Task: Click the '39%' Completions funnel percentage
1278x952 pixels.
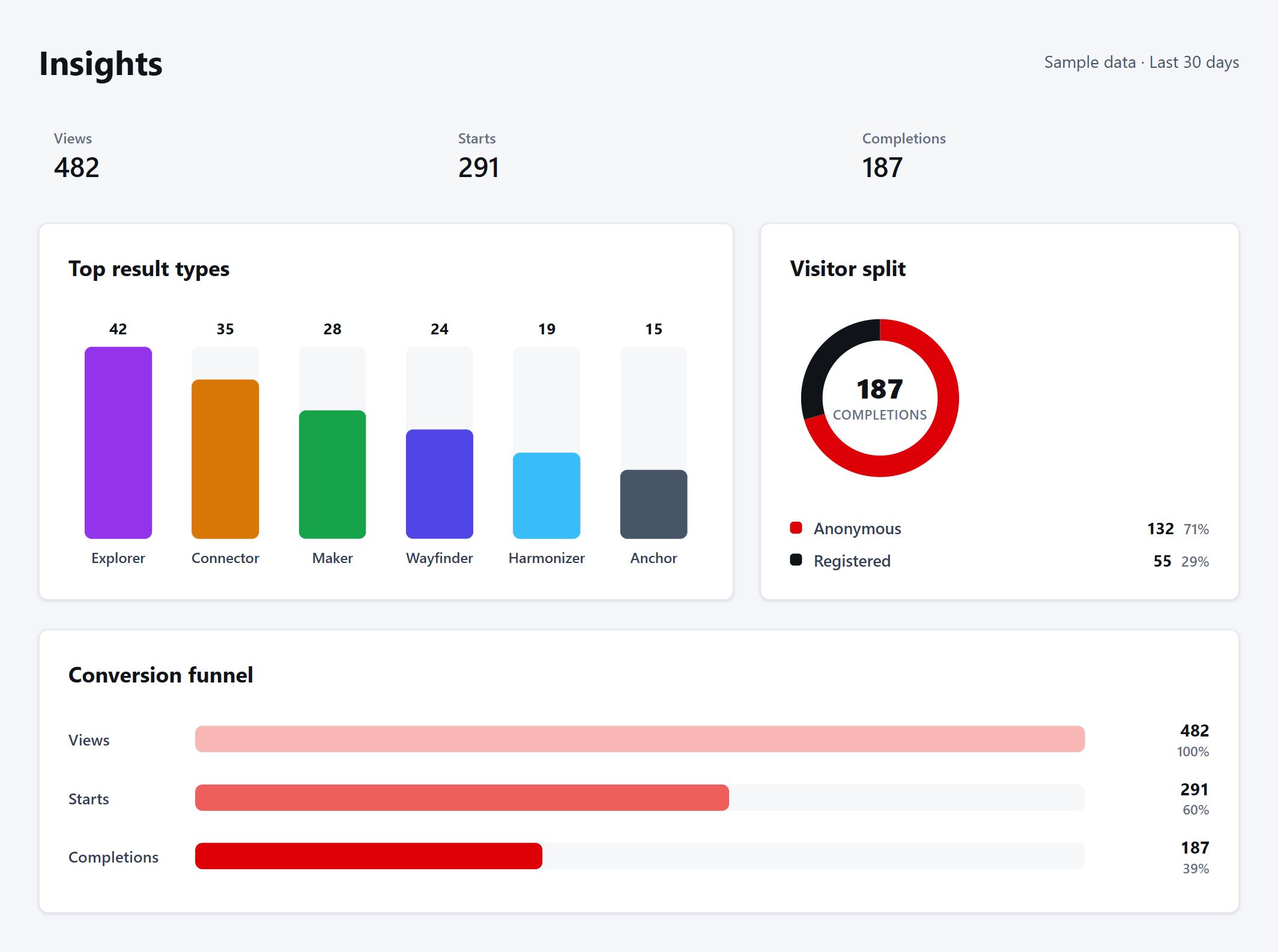Action: (x=1196, y=869)
